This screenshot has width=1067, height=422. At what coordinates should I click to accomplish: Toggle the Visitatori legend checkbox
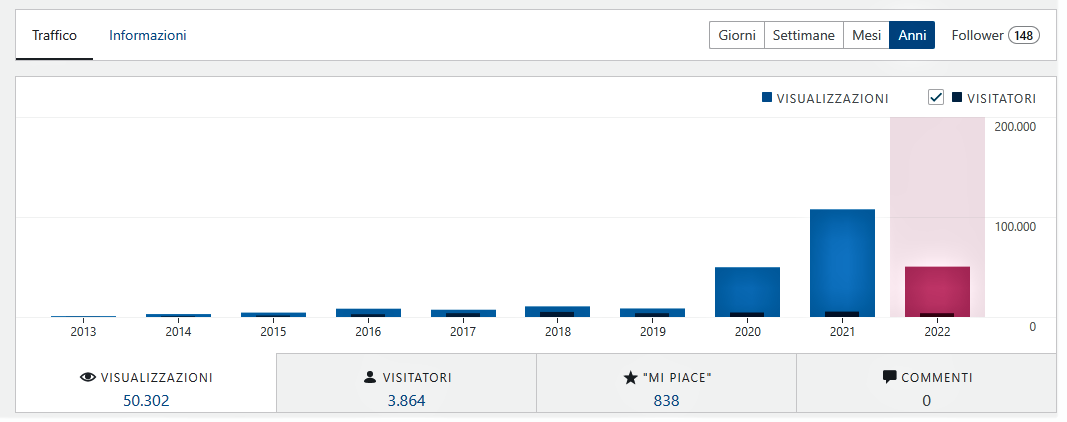936,98
